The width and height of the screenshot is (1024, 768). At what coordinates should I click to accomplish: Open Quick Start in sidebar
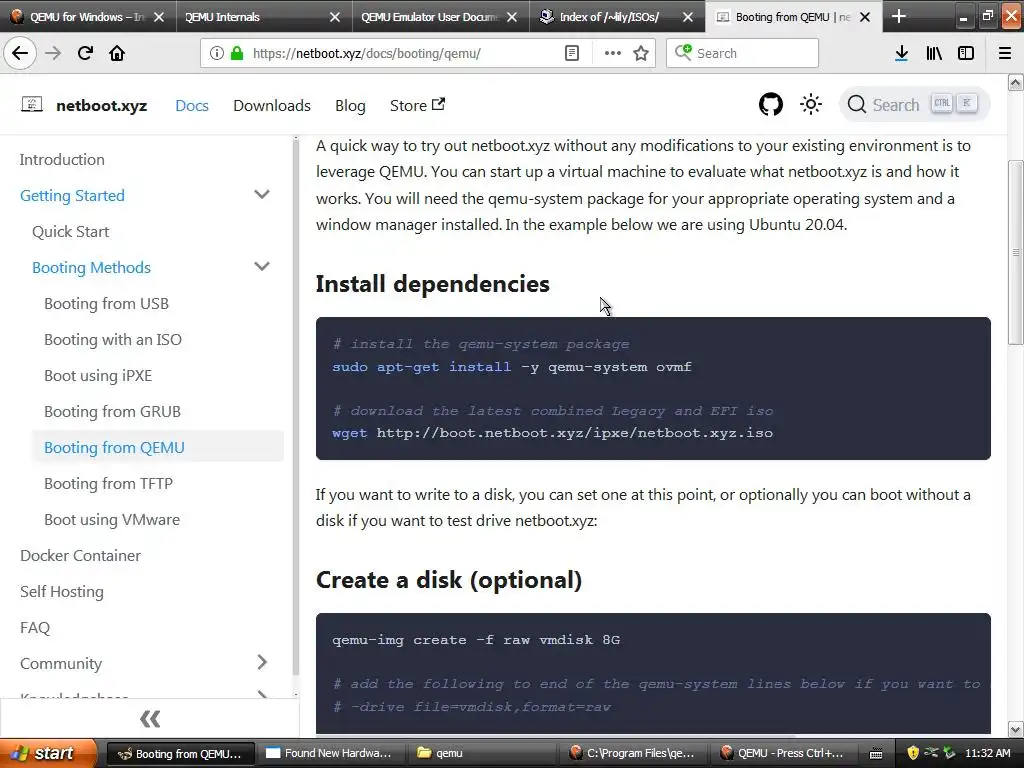click(71, 231)
